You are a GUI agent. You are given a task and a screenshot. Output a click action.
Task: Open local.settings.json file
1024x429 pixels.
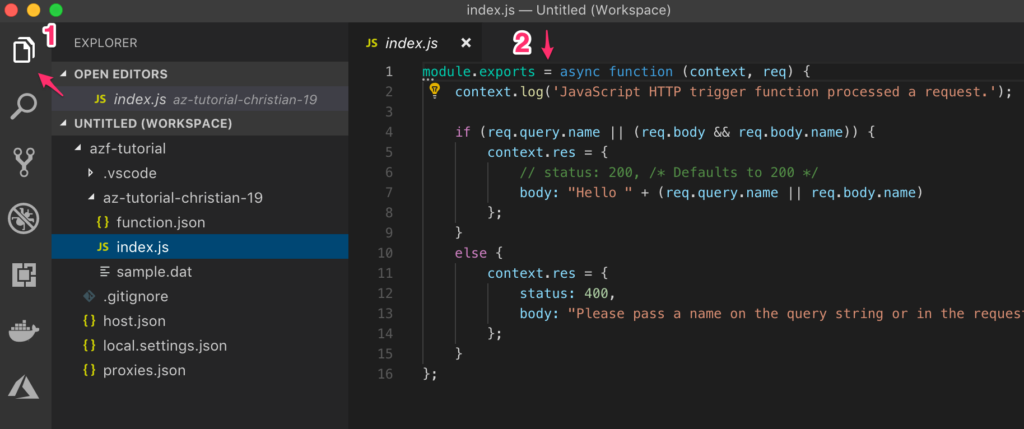point(164,346)
